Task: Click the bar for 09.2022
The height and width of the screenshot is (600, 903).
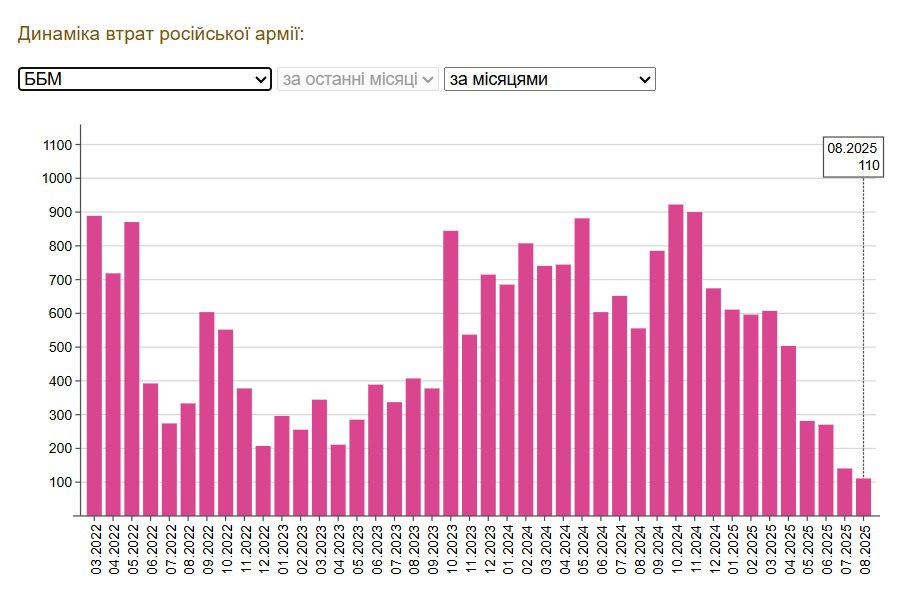Action: click(207, 414)
